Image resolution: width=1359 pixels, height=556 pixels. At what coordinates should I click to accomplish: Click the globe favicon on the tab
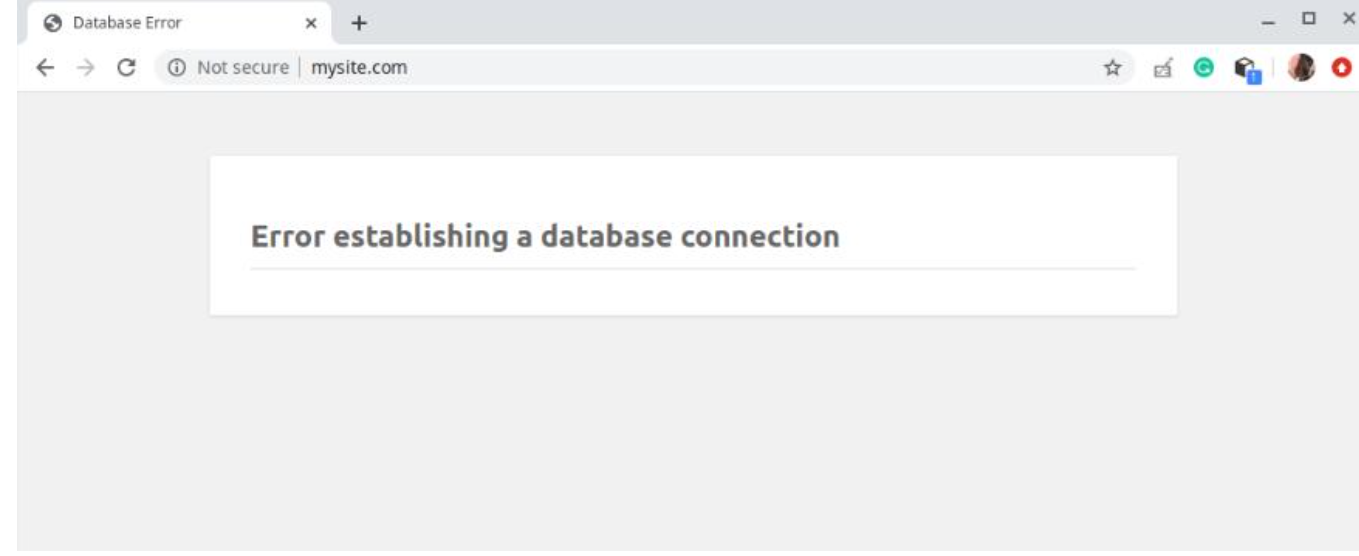pyautogui.click(x=53, y=22)
